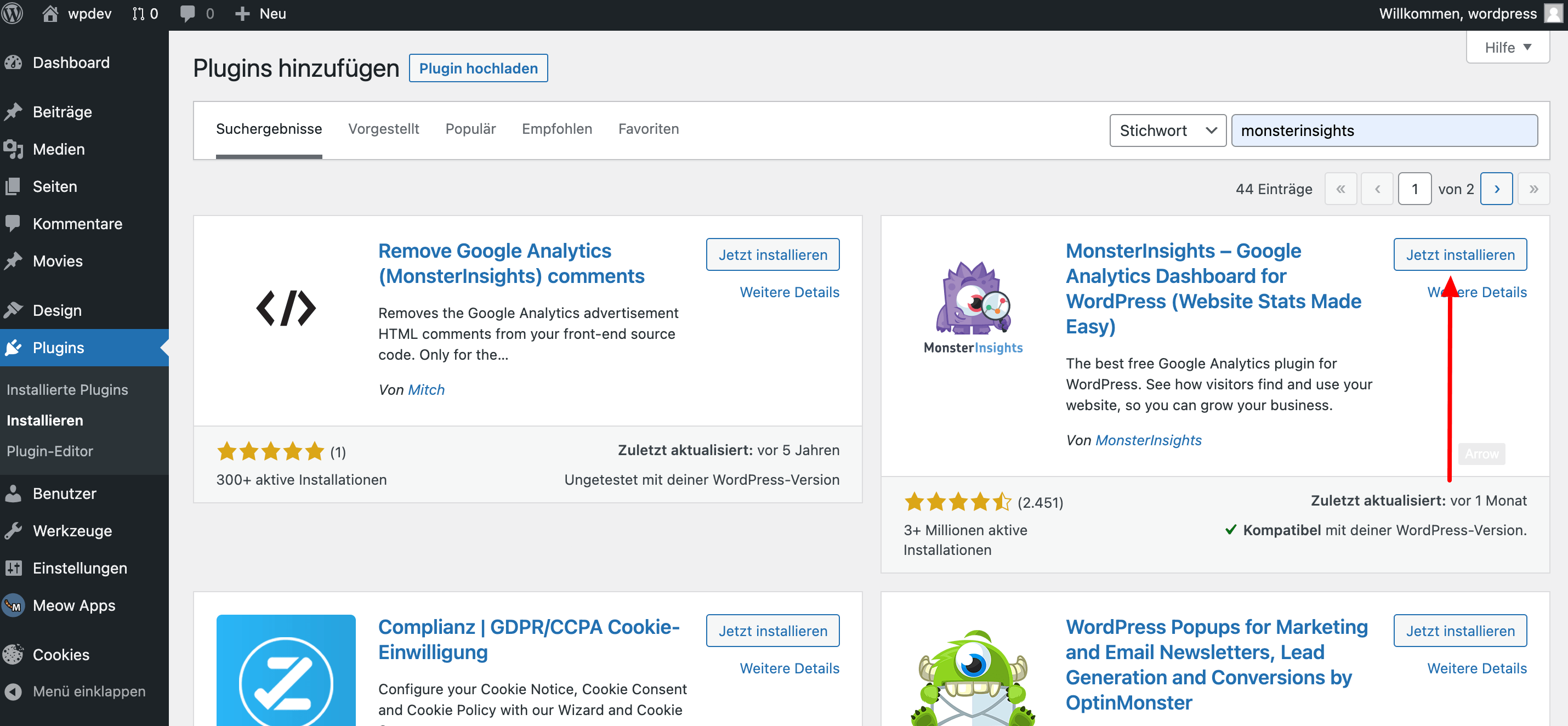Click the Plugin hochladen button

479,67
